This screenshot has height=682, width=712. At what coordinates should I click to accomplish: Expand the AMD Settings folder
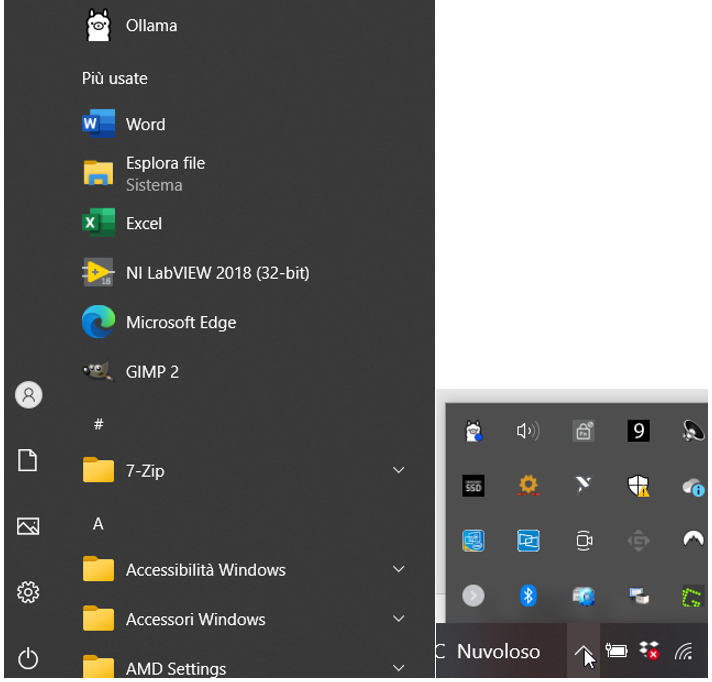pos(399,667)
